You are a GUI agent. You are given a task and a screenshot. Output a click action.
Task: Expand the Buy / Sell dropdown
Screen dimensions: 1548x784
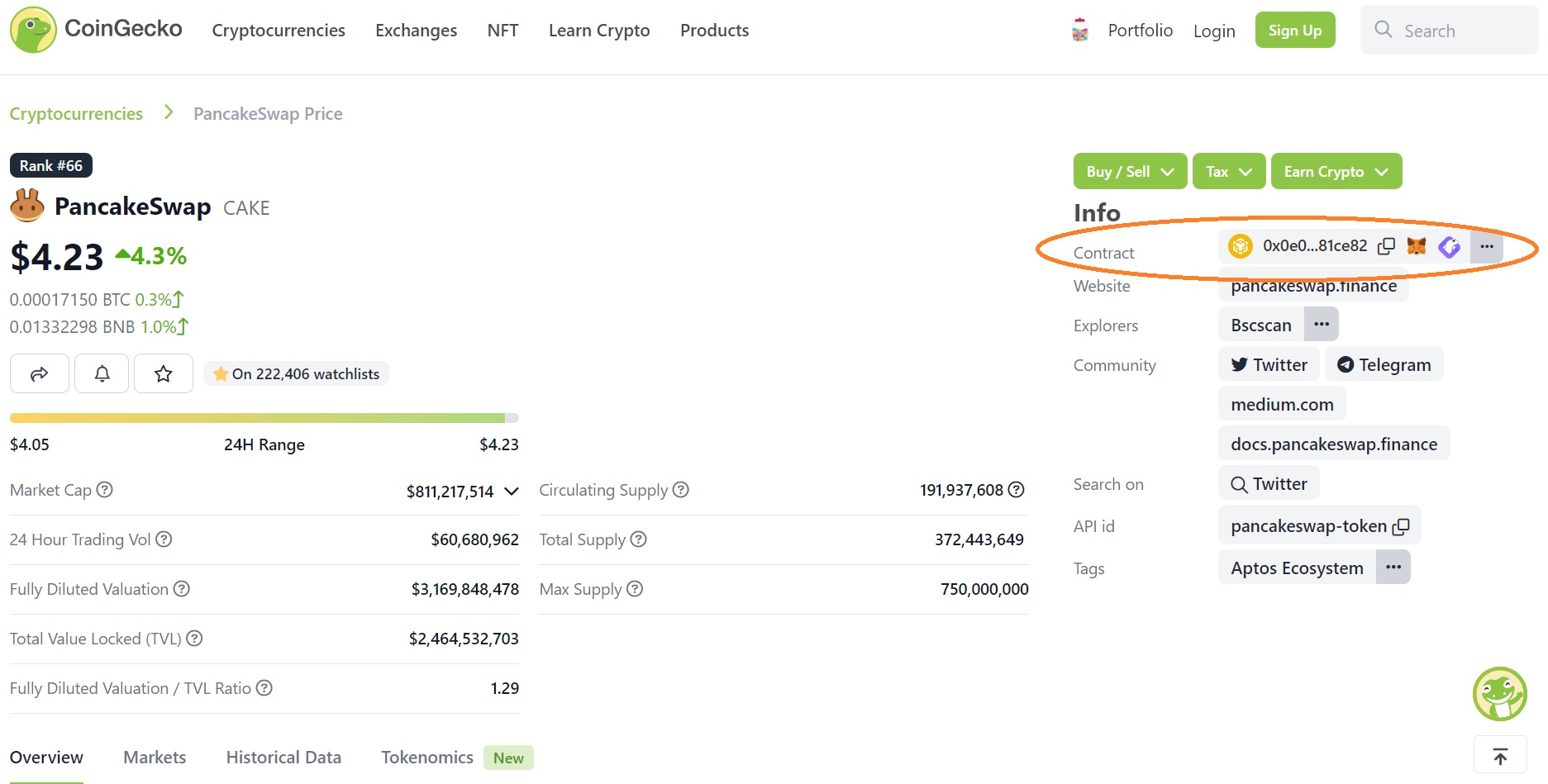pos(1129,171)
